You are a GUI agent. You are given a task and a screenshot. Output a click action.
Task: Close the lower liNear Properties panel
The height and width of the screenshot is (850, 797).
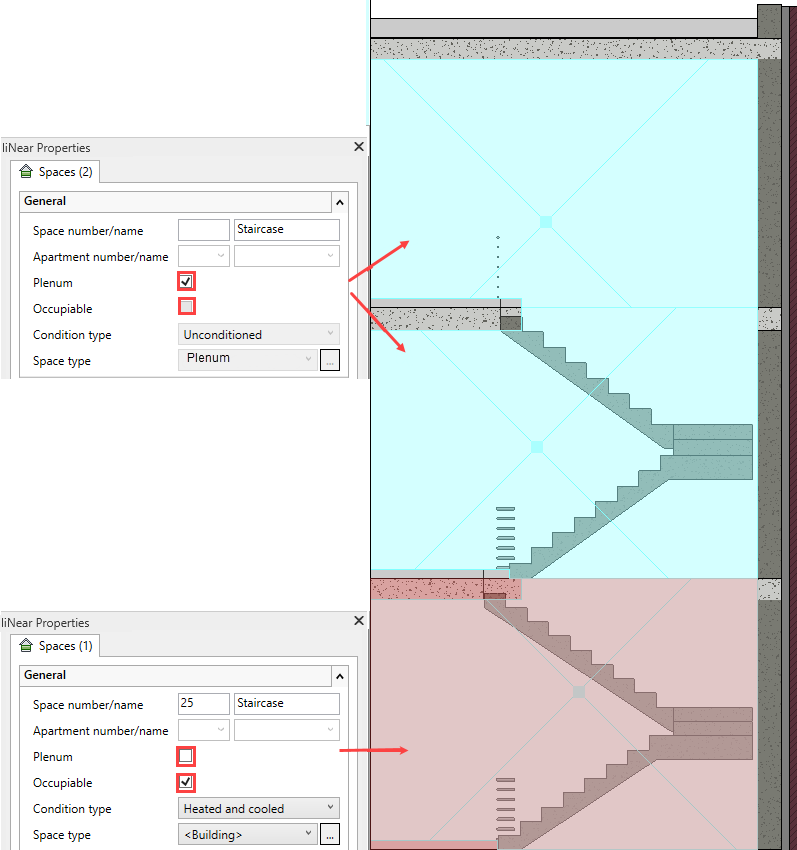tap(359, 620)
